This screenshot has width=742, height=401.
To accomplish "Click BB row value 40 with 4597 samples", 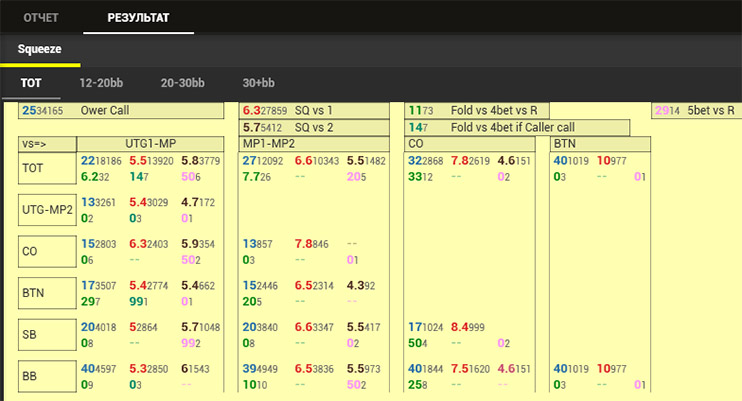I will [98, 369].
